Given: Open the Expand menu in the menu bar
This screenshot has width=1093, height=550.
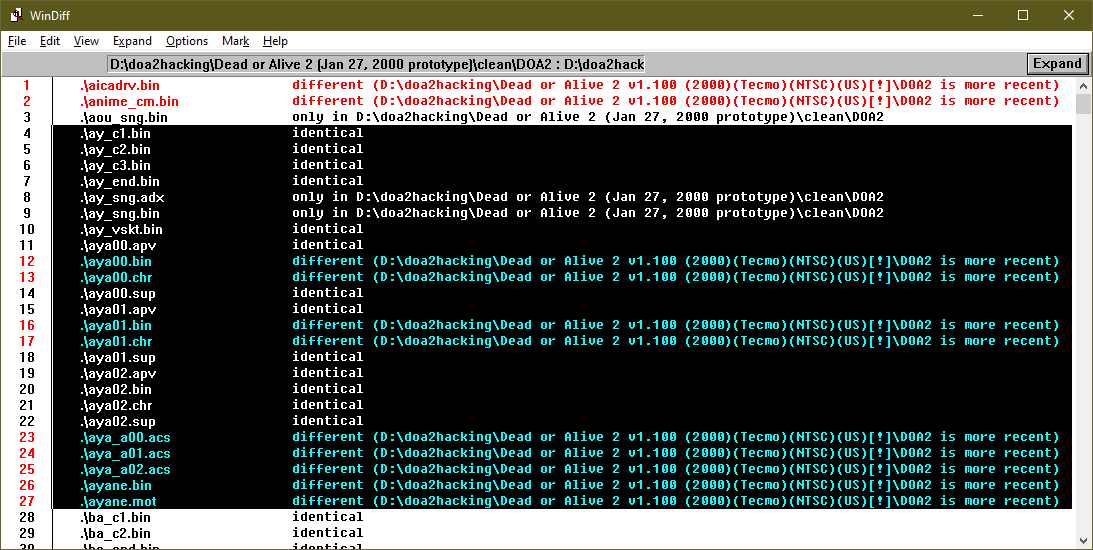Looking at the screenshot, I should tap(132, 41).
